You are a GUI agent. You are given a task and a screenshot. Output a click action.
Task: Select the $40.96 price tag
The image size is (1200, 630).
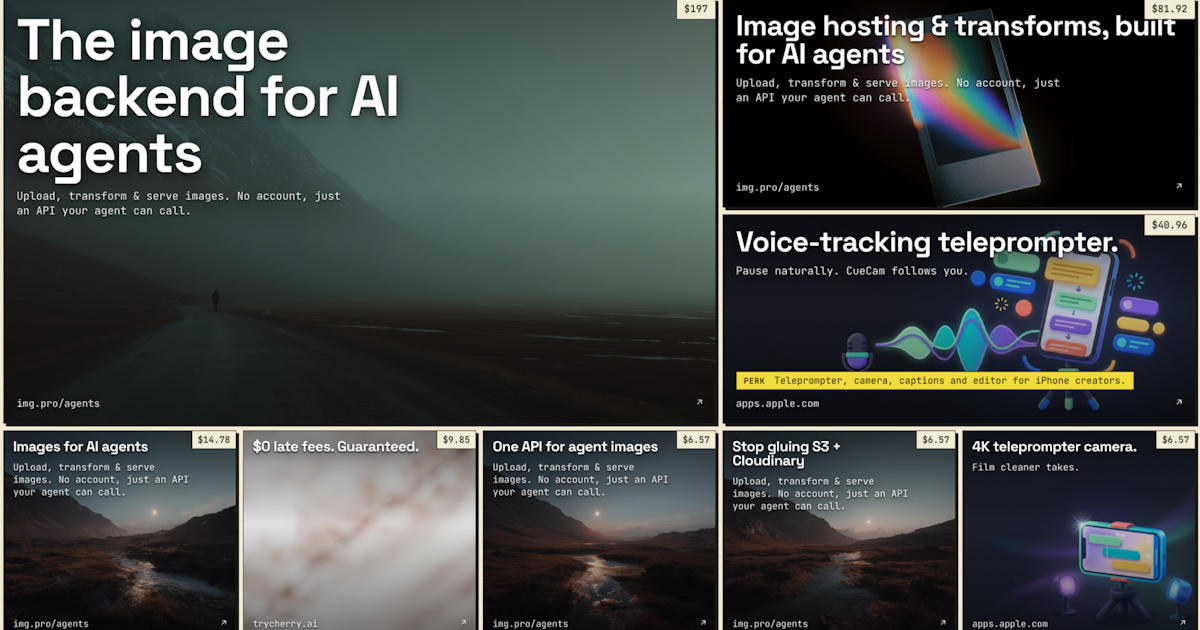1169,225
